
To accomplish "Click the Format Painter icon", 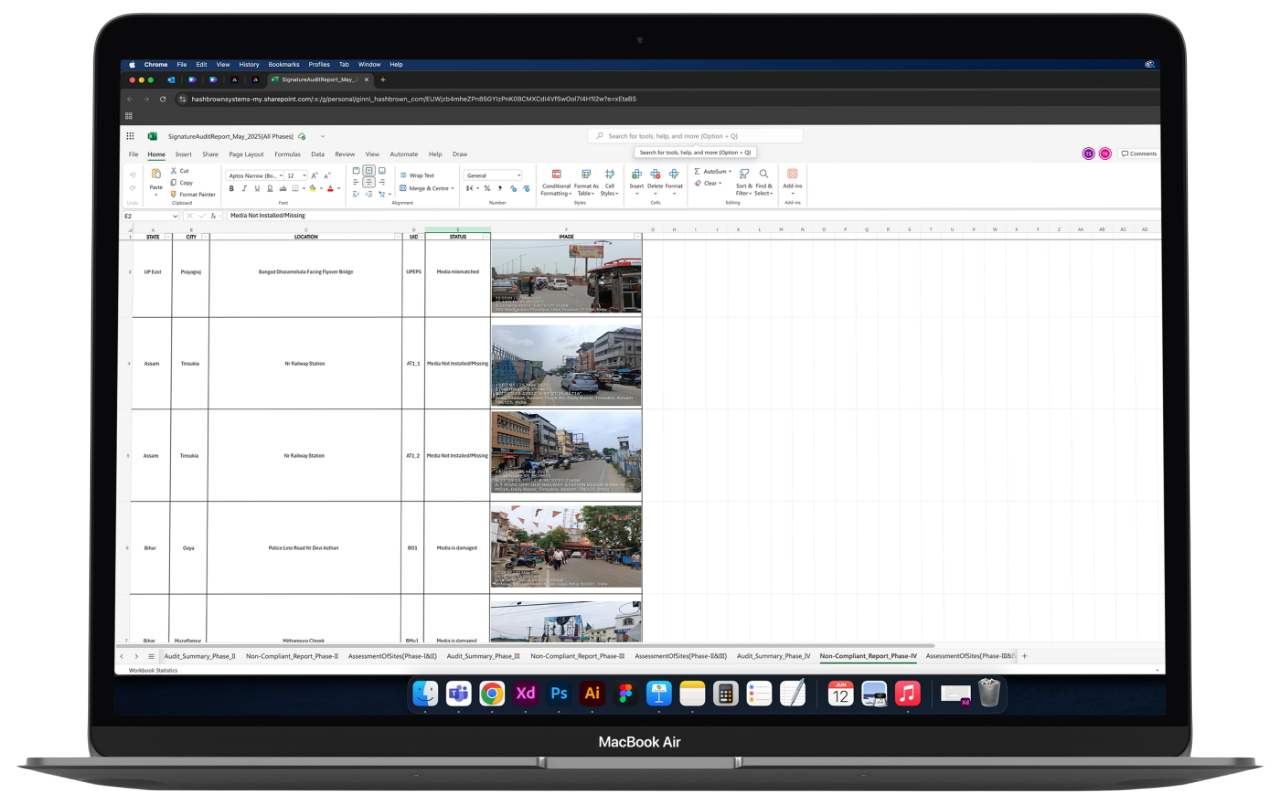I will (173, 194).
